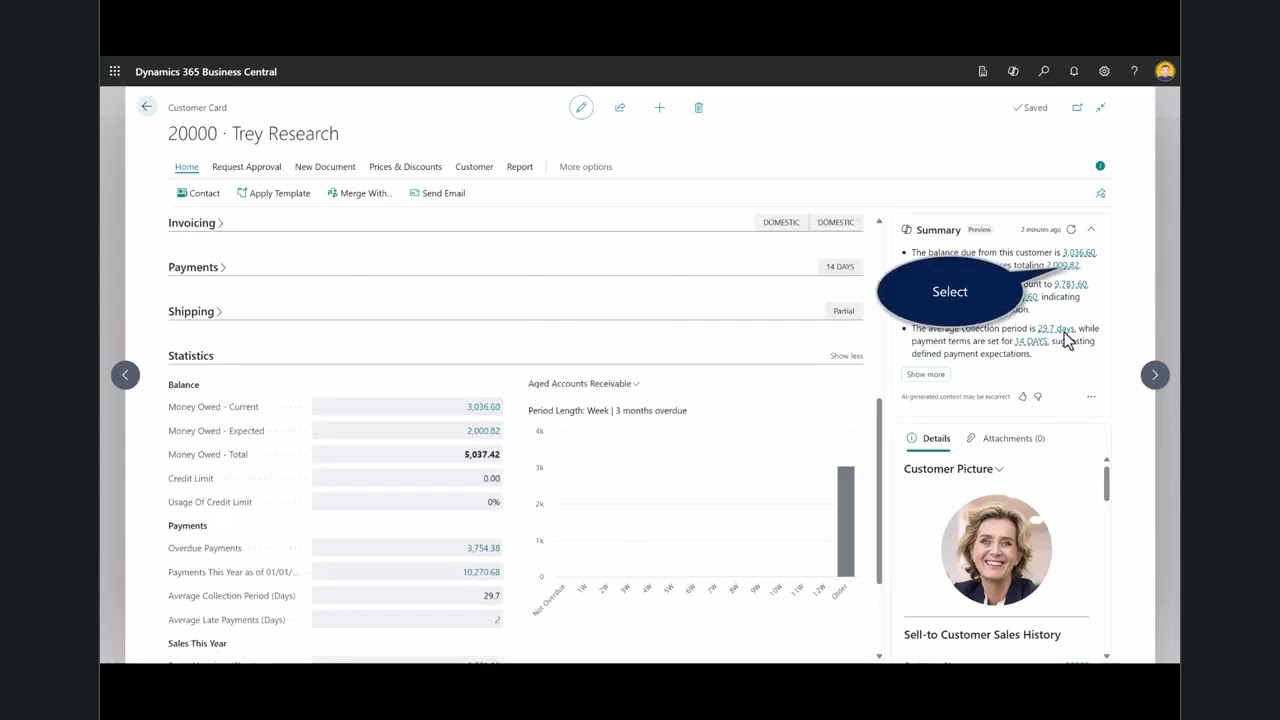Switch to the Attachments (0) tab

(1006, 438)
